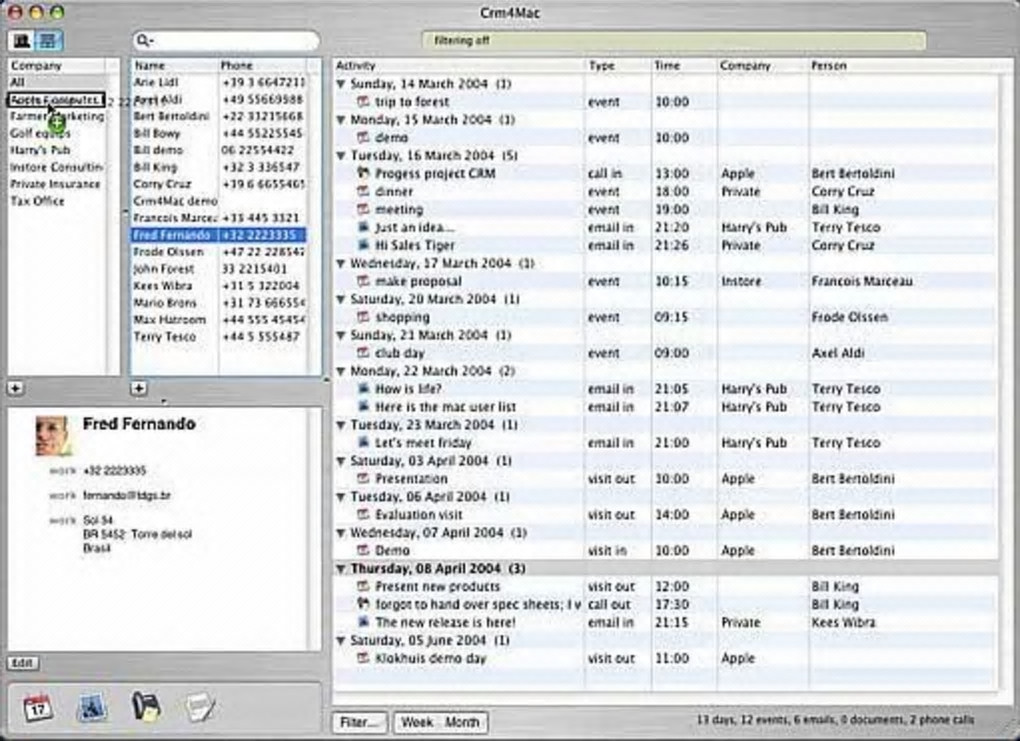
Task: Click event icon of 'trip to forest'
Action: (364, 101)
